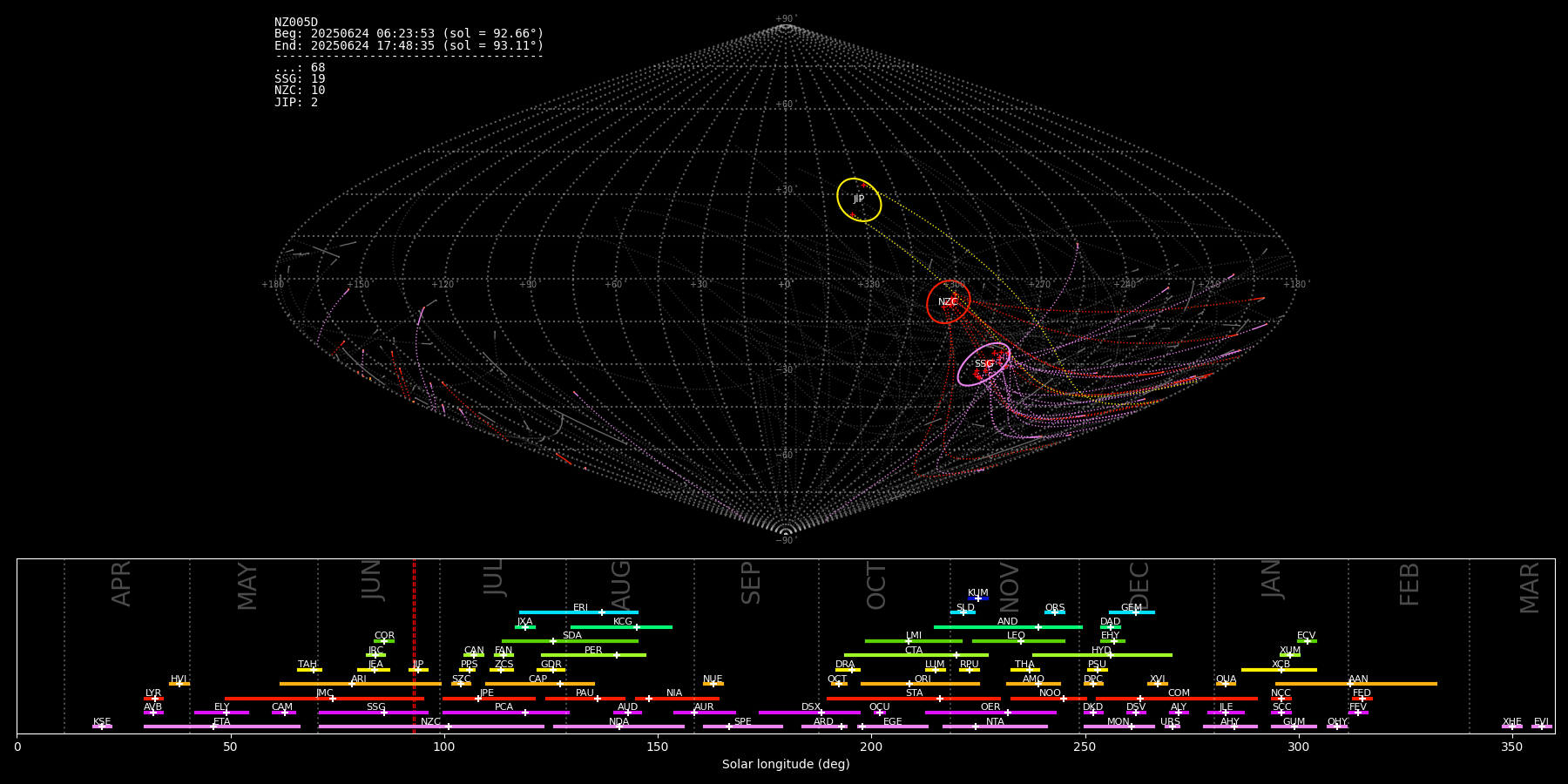Click the pink NDA shower bar
Screen dimensions: 1568x784
[618, 727]
